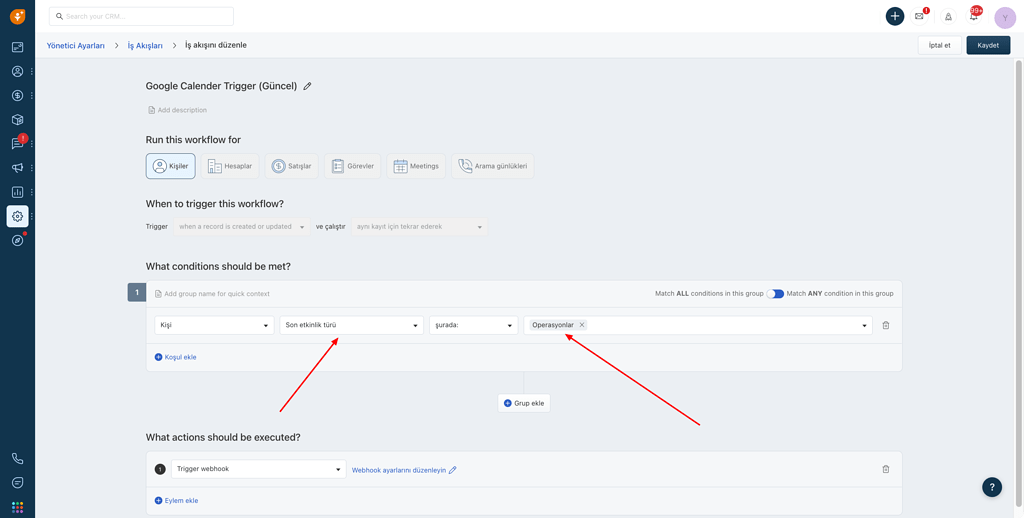Screen dimensions: 1024x518
Task: Click the Kaydet button
Action: coord(988,45)
